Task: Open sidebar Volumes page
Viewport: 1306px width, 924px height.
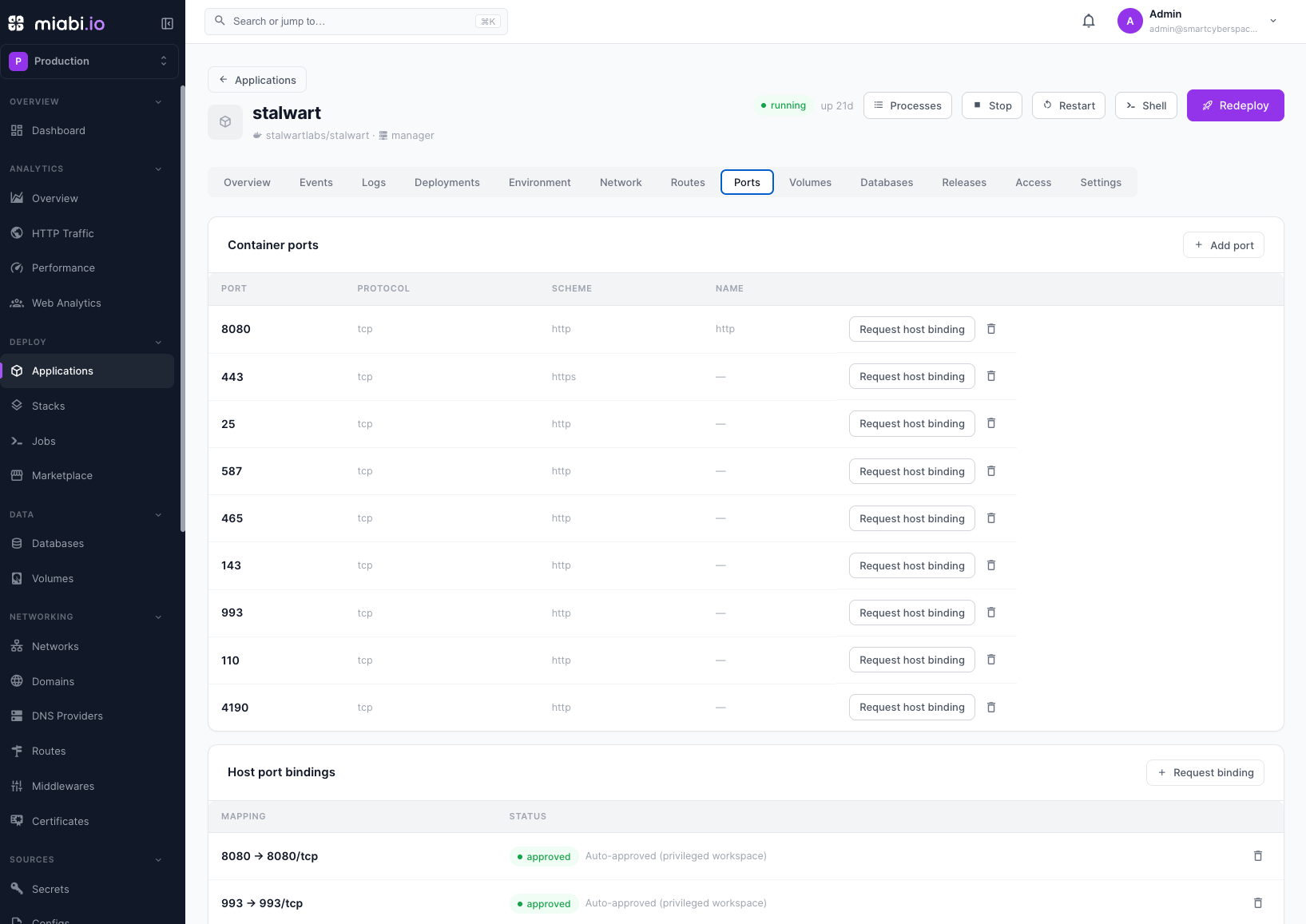Action: [87, 579]
